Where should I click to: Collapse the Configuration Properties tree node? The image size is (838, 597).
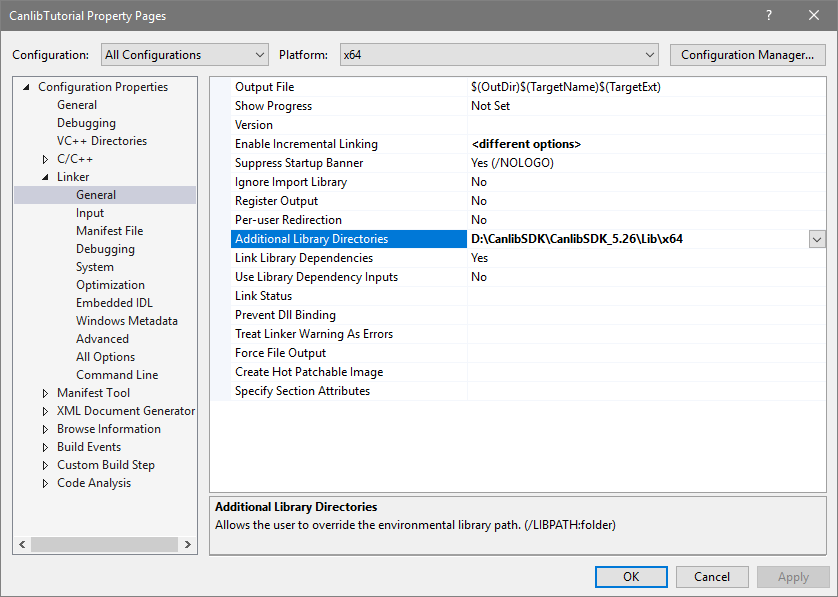point(26,87)
